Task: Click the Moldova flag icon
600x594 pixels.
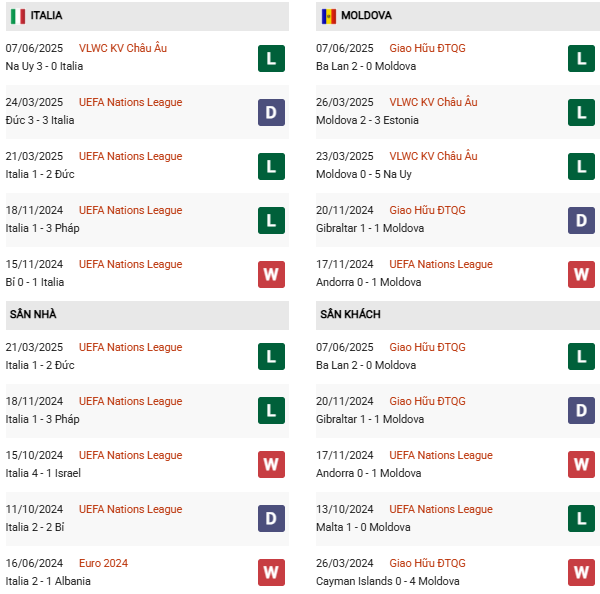Action: [328, 16]
